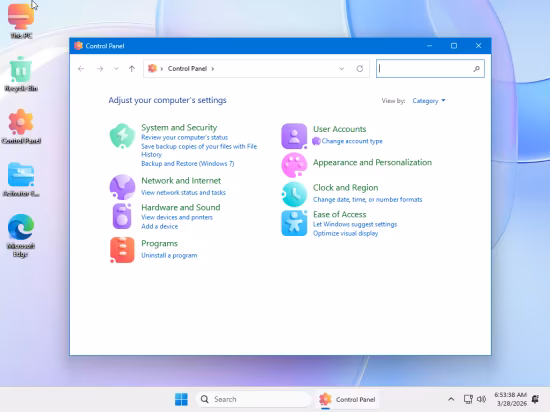
Task: Open Appearance and Personalization heading
Action: 372,162
